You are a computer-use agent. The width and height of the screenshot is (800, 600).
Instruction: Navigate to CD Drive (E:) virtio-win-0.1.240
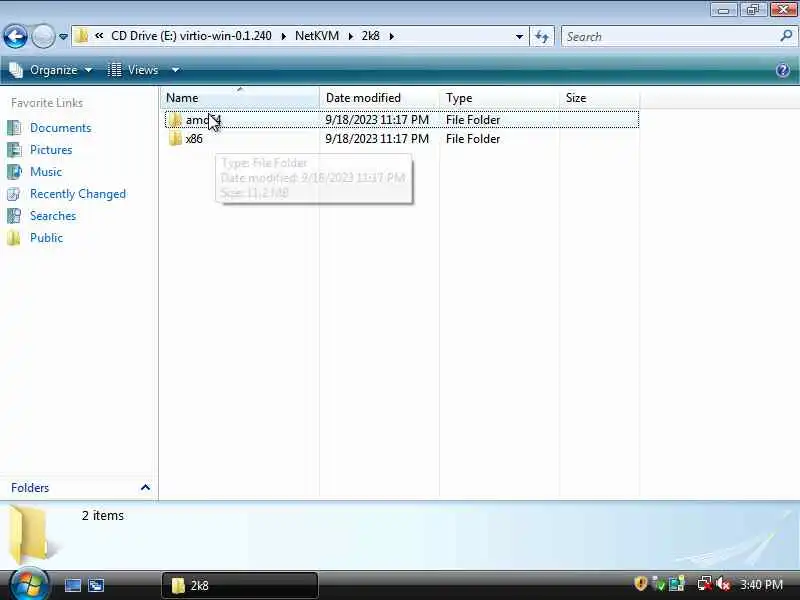coord(191,36)
